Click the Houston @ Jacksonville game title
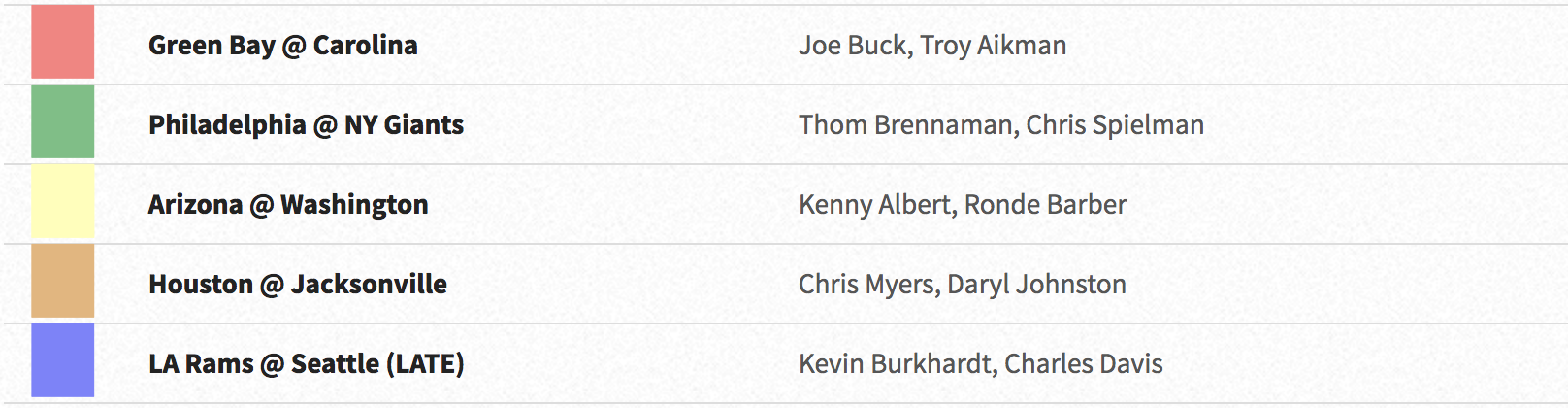Image resolution: width=1568 pixels, height=408 pixels. 298,285
